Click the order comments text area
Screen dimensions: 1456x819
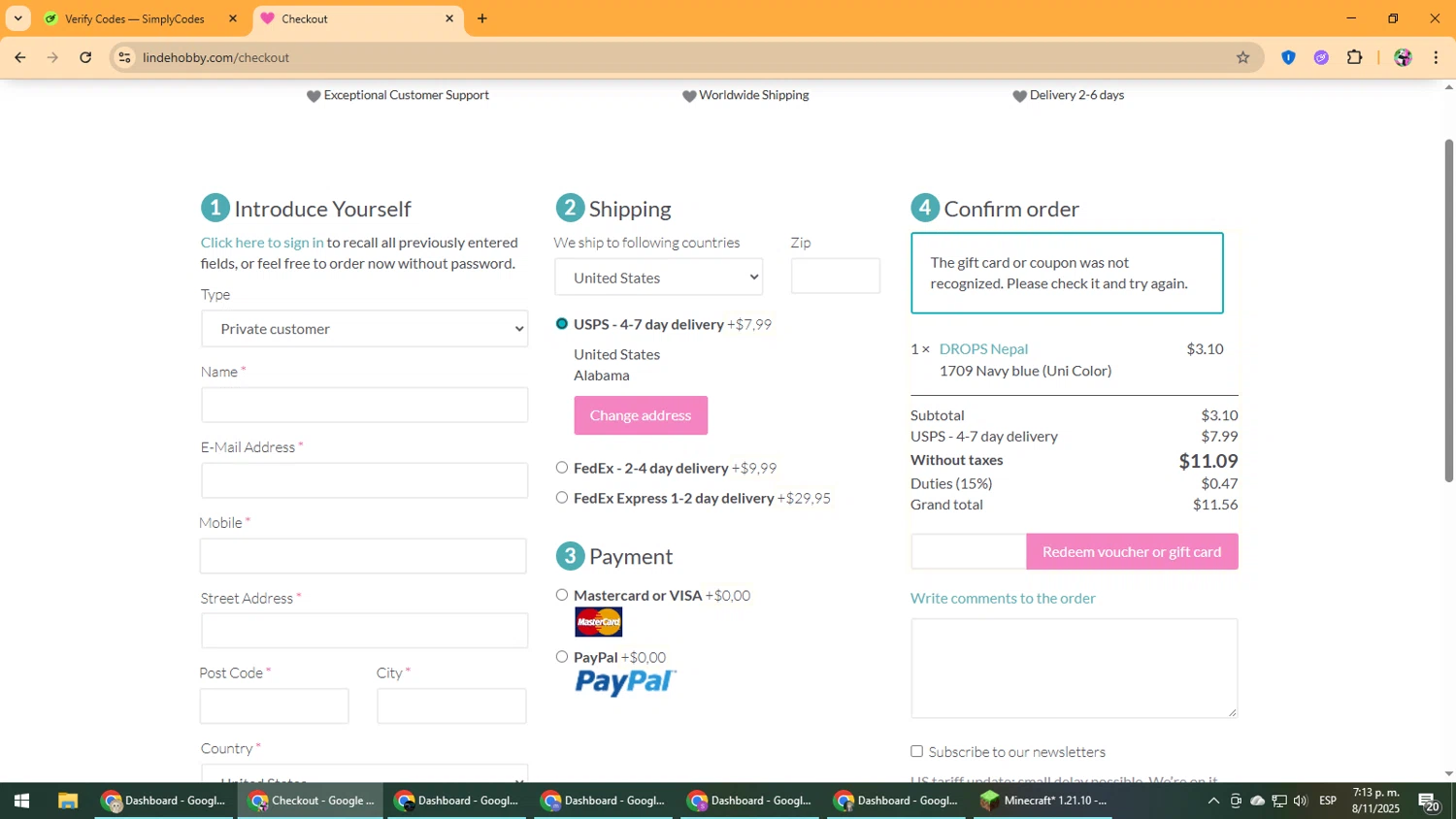(x=1075, y=669)
